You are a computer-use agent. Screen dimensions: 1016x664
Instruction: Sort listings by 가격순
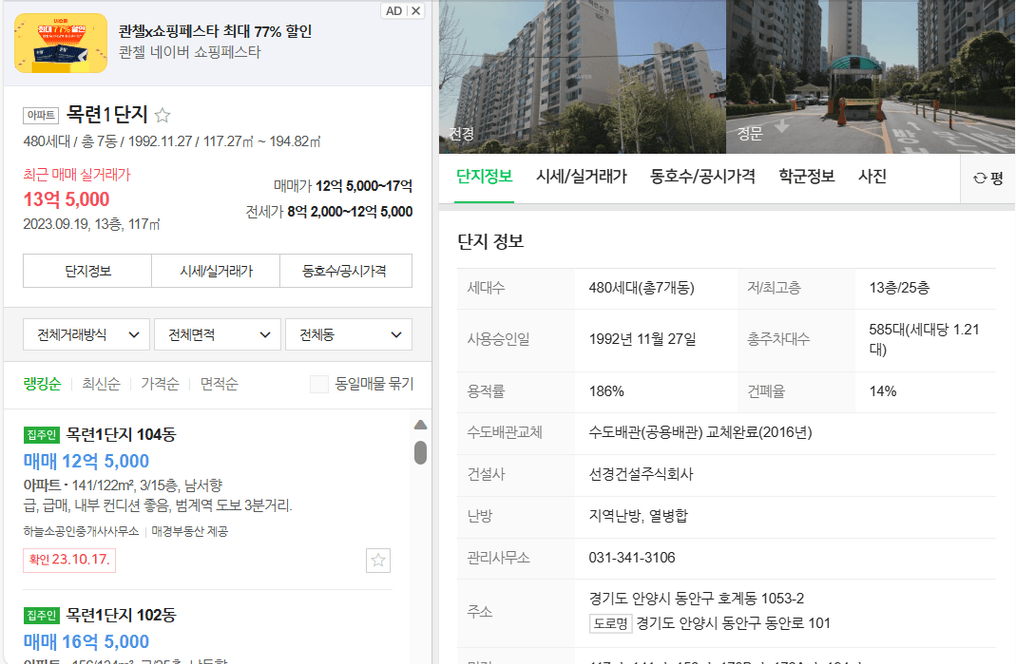pyautogui.click(x=160, y=384)
